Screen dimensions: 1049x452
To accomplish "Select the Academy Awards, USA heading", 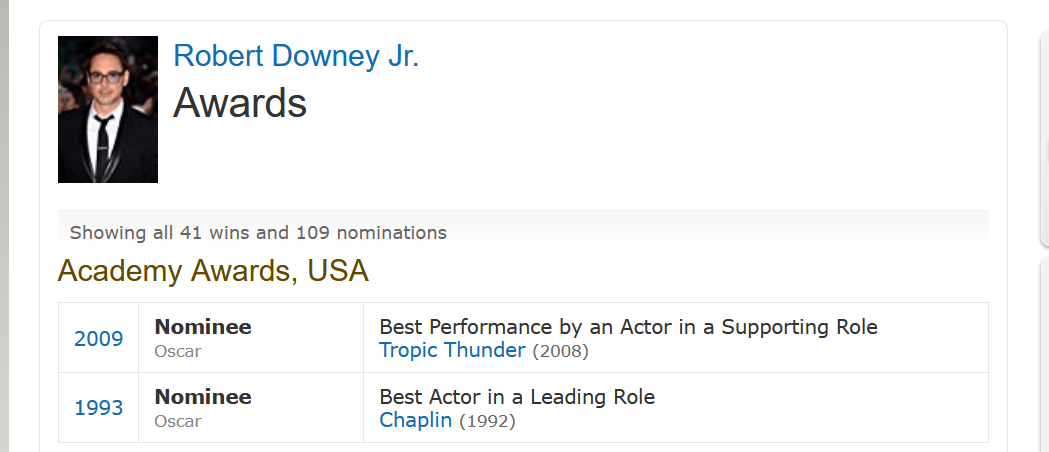I will (x=213, y=270).
